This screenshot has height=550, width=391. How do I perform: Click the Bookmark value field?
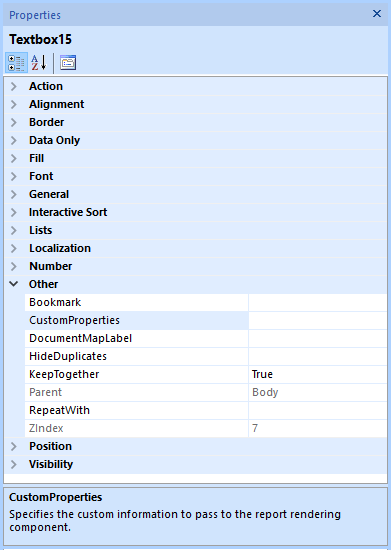(318, 302)
